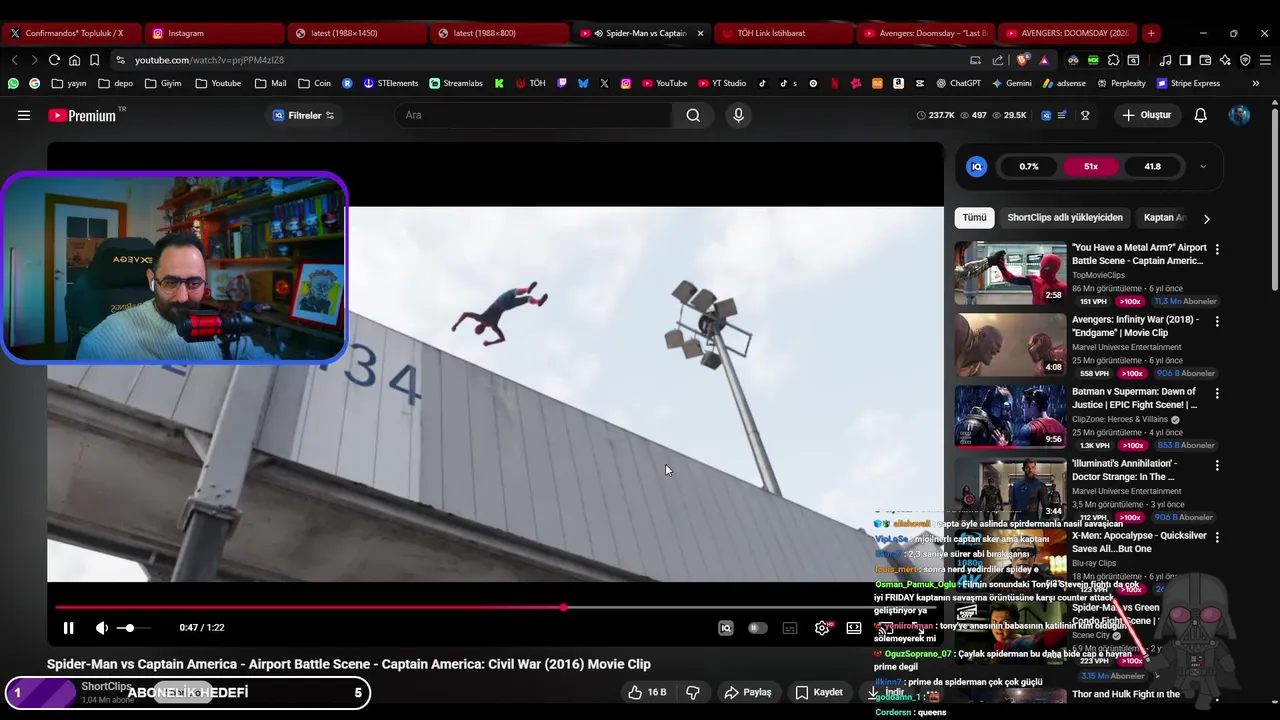The width and height of the screenshot is (1280, 720).
Task: Go back to previous page
Action: coord(14,60)
